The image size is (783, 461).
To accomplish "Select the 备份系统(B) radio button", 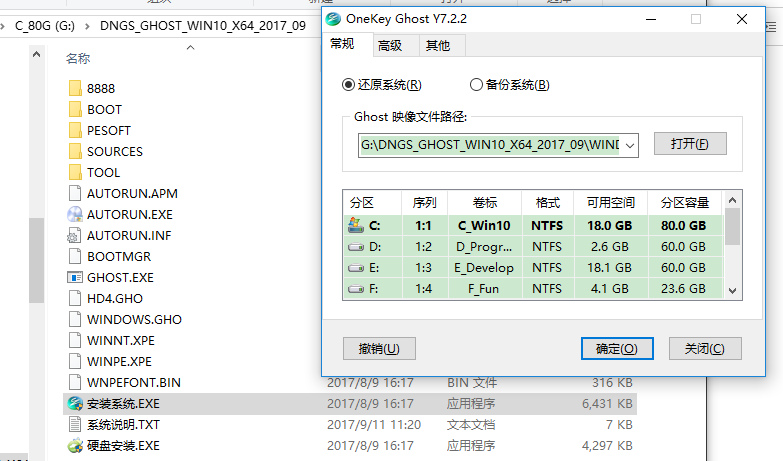I will tap(476, 85).
